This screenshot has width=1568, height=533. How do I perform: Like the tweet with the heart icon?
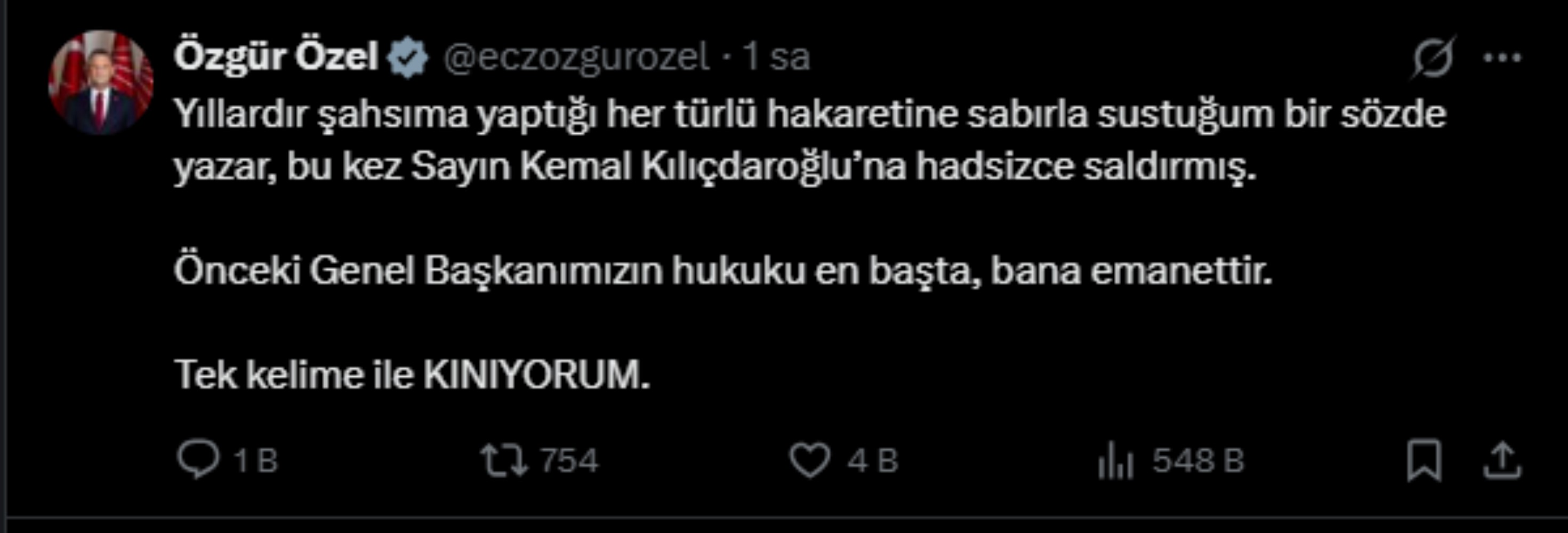809,461
